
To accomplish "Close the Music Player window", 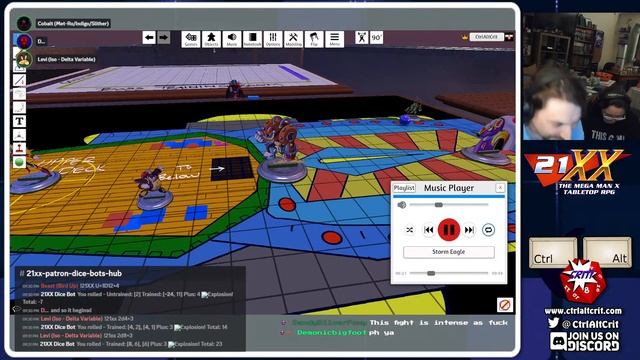I will (x=500, y=187).
